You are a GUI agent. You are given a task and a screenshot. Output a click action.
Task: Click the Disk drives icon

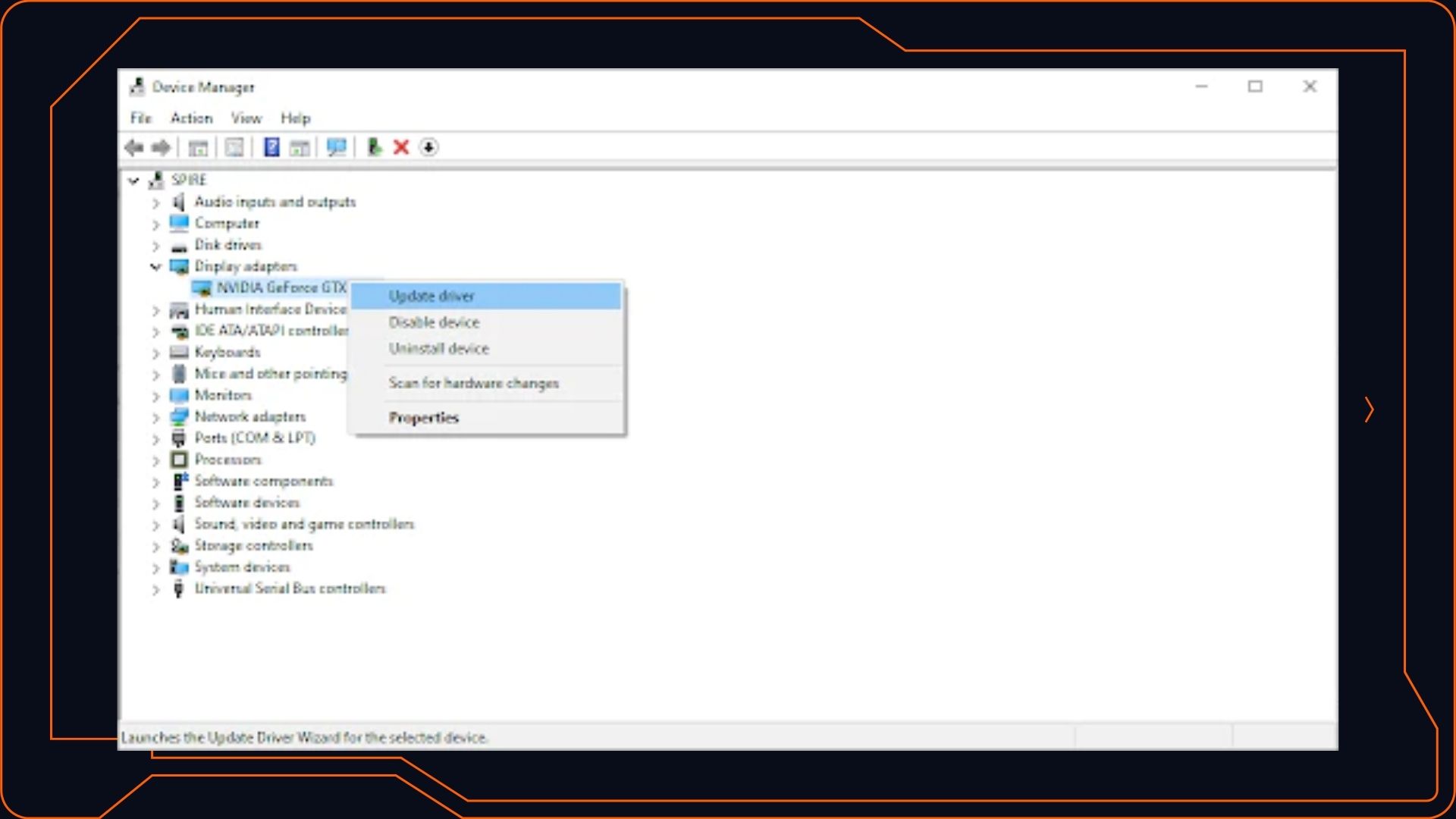pos(179,246)
